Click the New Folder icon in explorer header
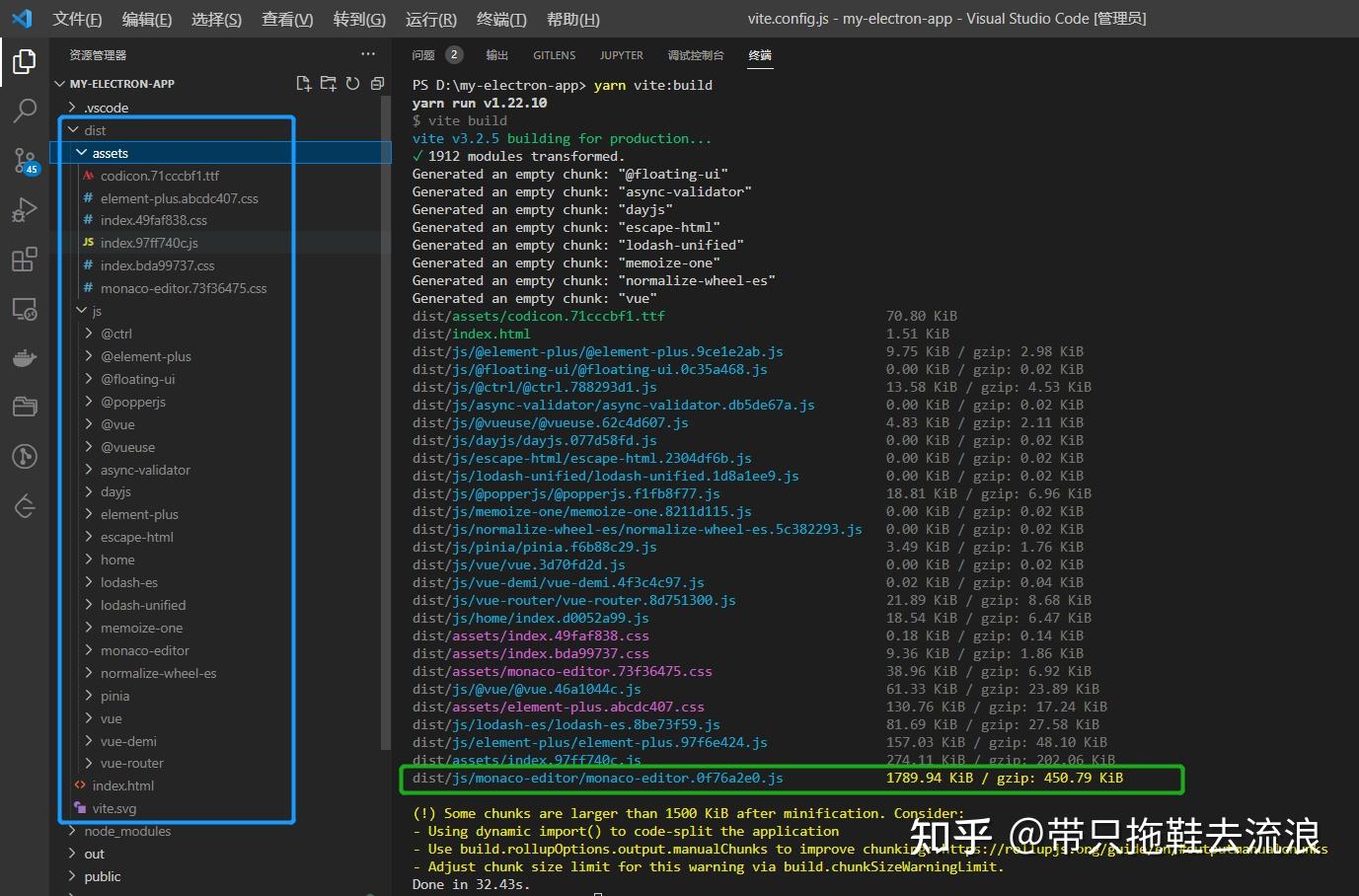The height and width of the screenshot is (896, 1359). pyautogui.click(x=329, y=84)
